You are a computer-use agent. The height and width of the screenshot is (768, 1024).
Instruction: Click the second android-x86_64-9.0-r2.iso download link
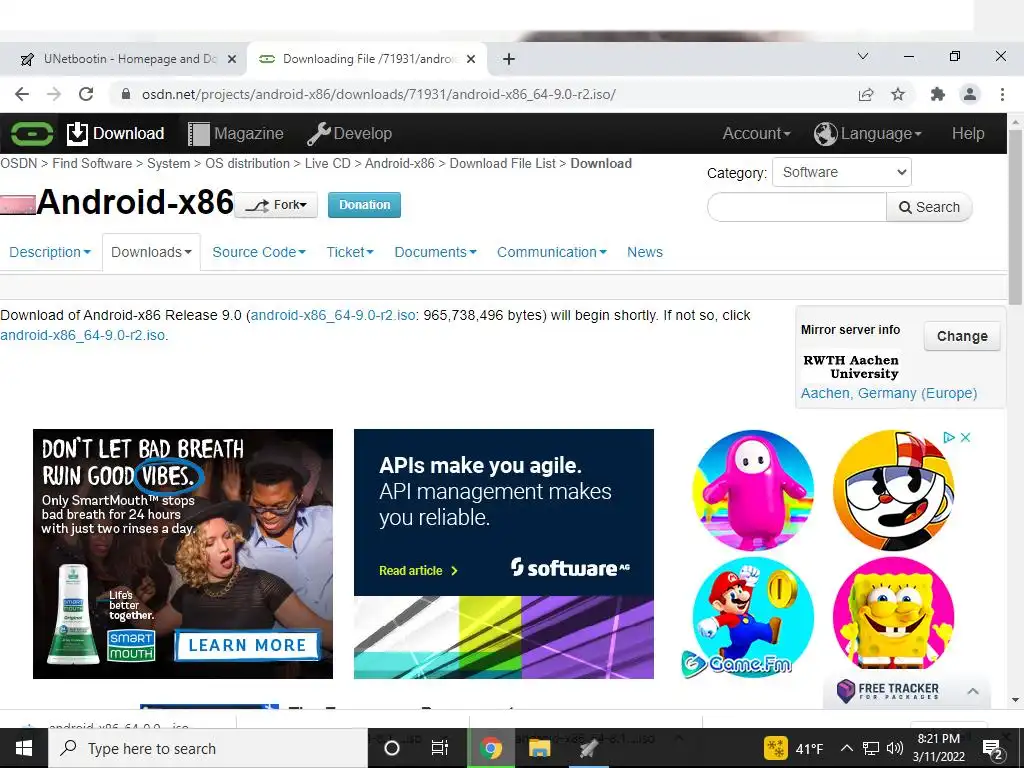(83, 336)
